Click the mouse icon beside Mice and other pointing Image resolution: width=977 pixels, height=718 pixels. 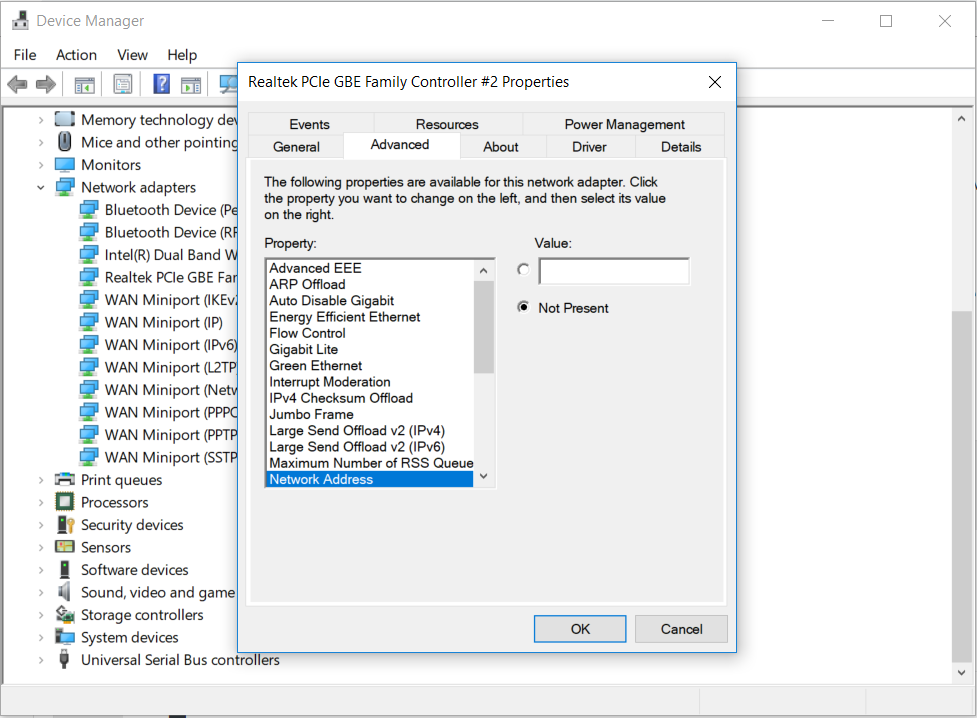[x=64, y=141]
